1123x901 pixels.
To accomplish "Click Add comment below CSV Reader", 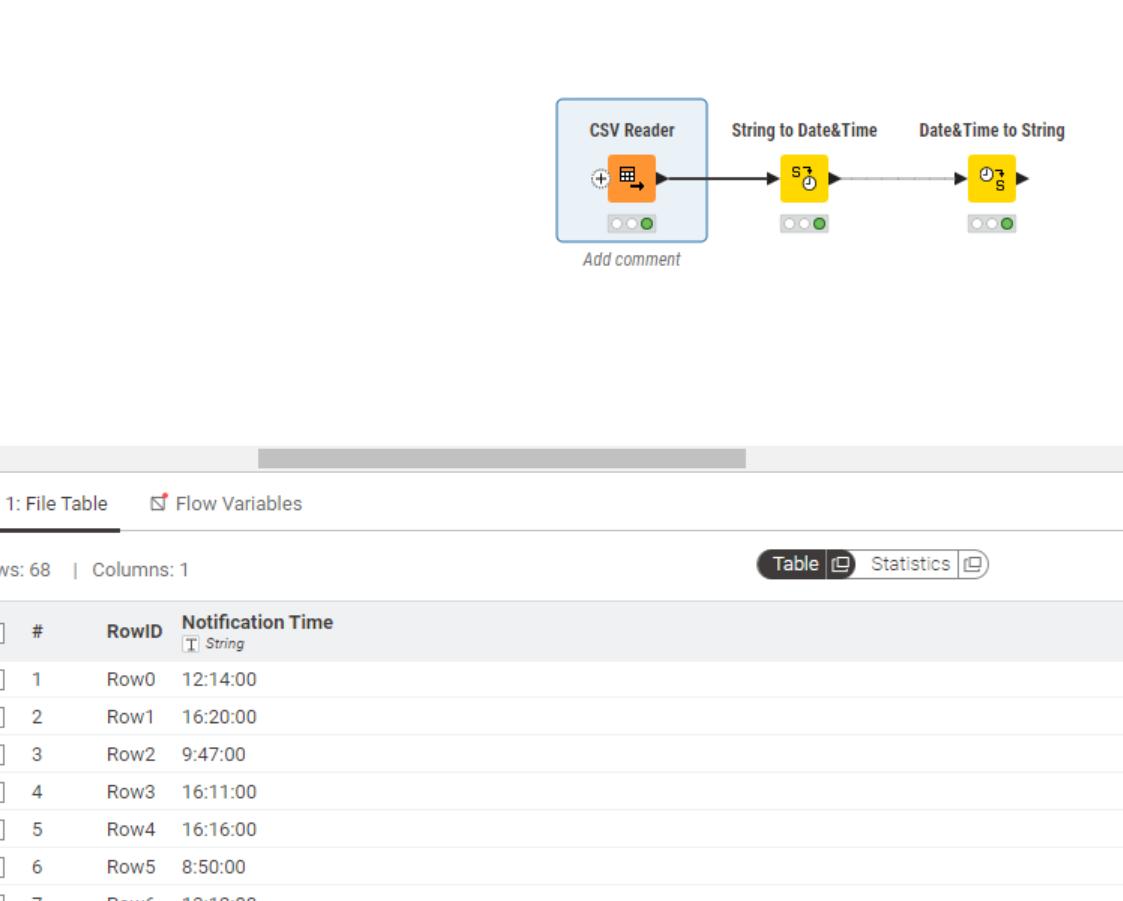I will (x=631, y=260).
